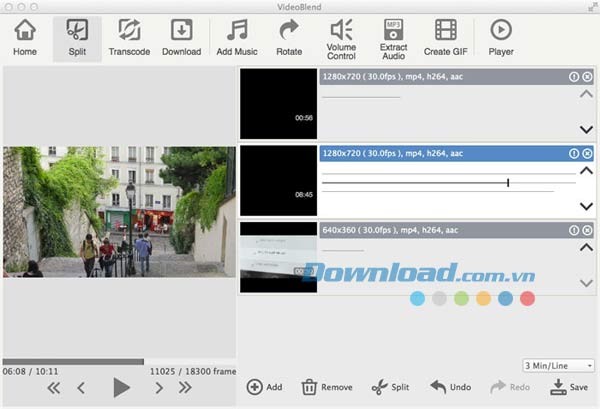Click the Add button to add a video

264,387
